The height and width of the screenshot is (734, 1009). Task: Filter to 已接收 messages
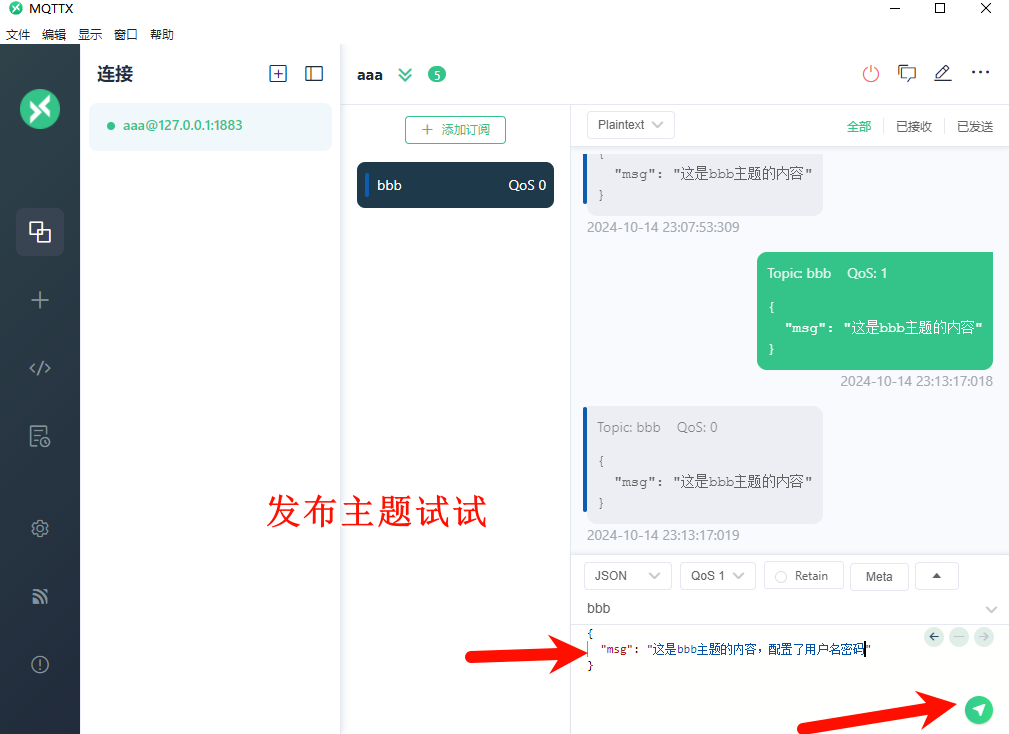click(914, 127)
